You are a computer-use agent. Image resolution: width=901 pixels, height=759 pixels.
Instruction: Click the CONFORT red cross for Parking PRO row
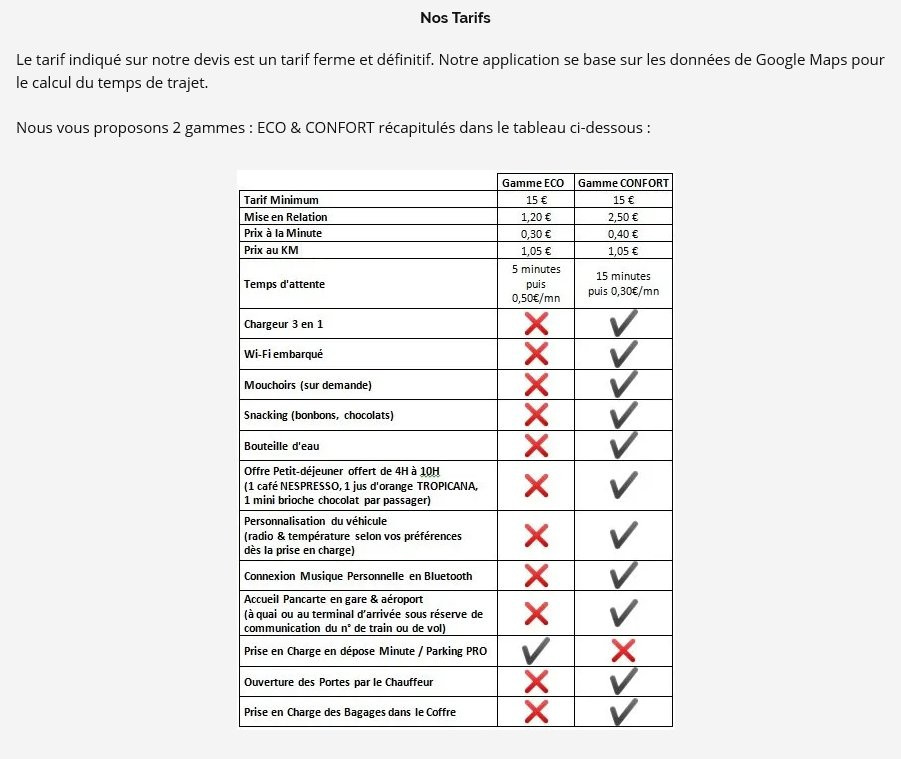(623, 651)
